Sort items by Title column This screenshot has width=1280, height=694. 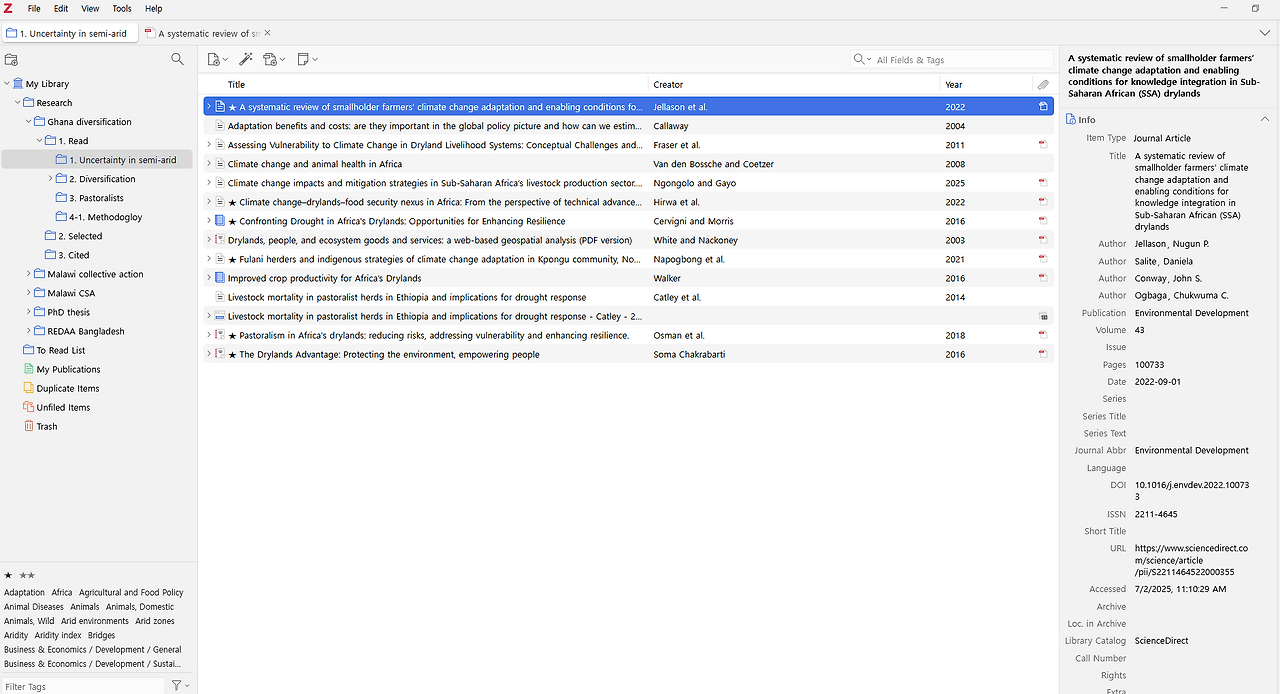pyautogui.click(x=426, y=85)
